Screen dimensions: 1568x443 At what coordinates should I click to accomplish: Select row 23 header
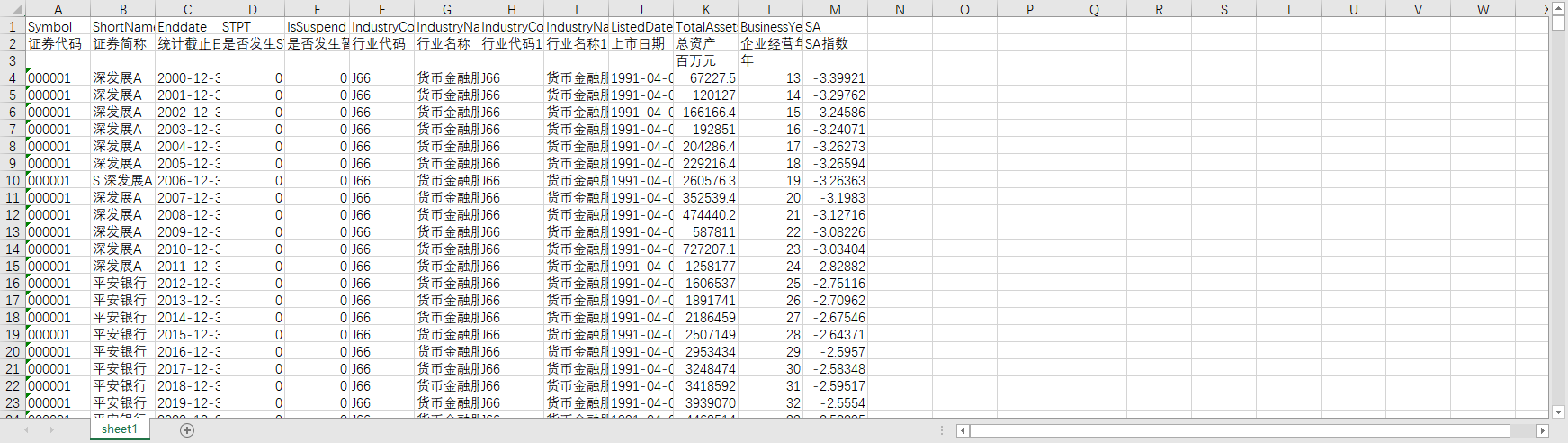(13, 403)
